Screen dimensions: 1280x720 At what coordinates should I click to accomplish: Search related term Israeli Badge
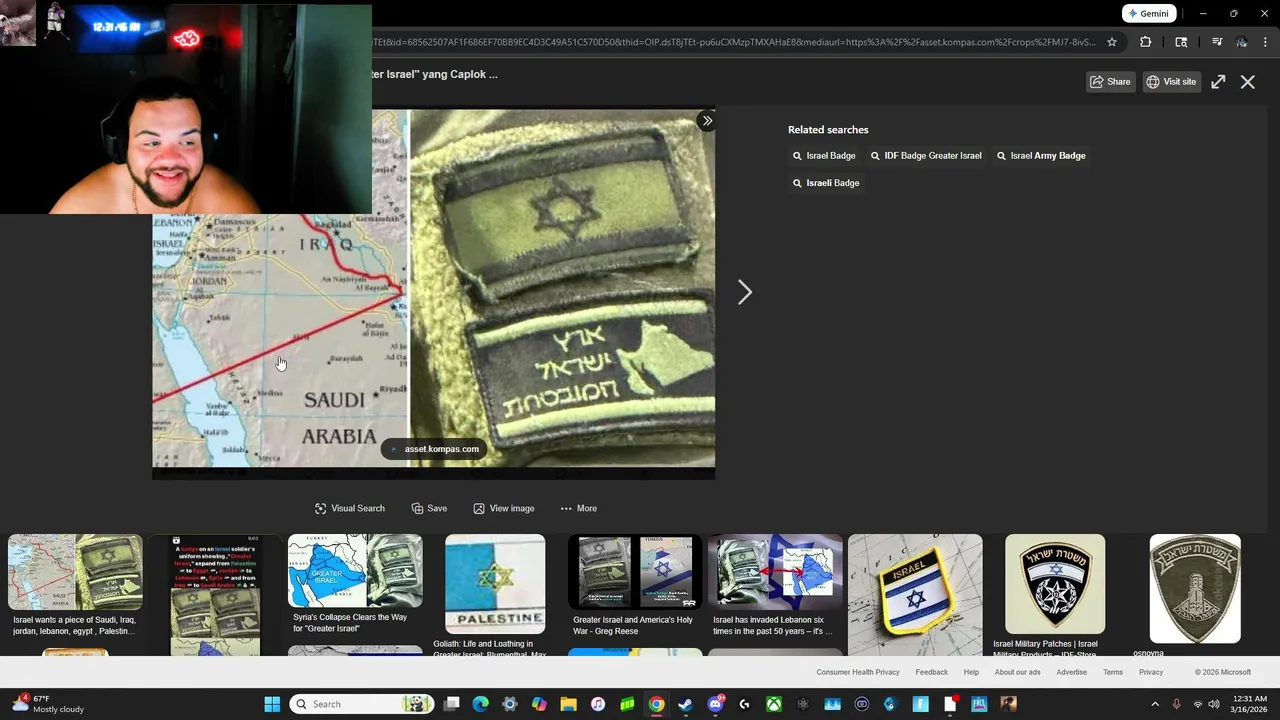pyautogui.click(x=826, y=183)
